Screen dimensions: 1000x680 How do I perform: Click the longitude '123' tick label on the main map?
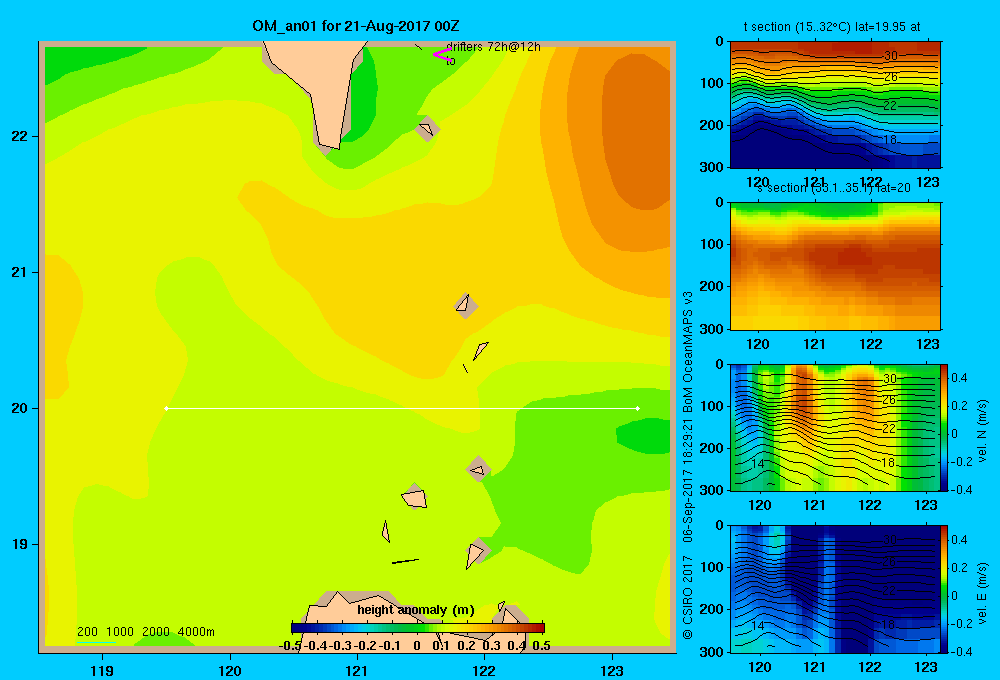[x=612, y=670]
